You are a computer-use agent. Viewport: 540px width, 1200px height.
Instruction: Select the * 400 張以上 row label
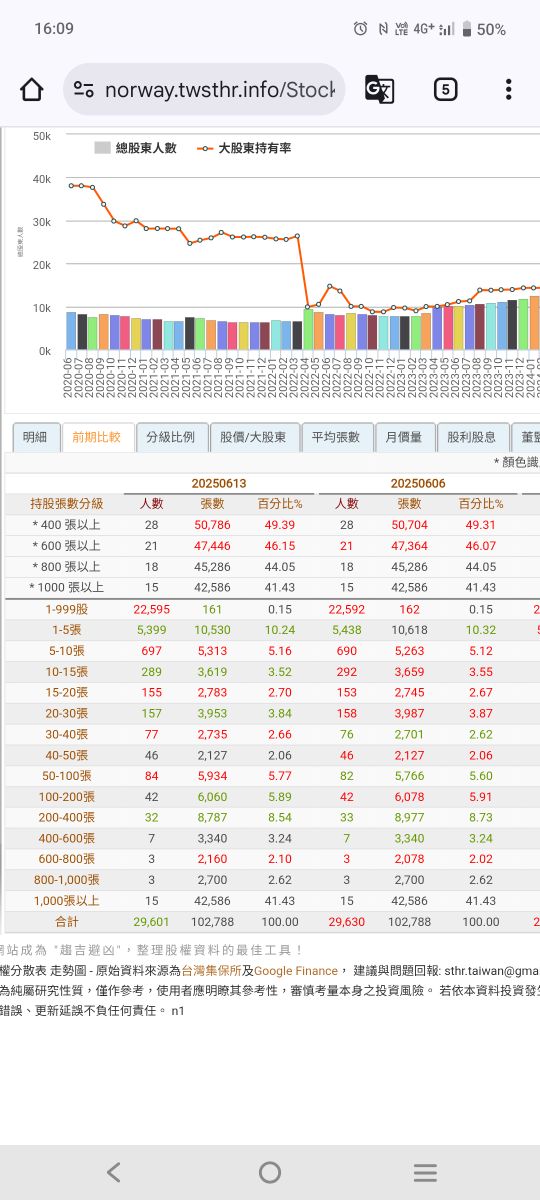point(65,525)
